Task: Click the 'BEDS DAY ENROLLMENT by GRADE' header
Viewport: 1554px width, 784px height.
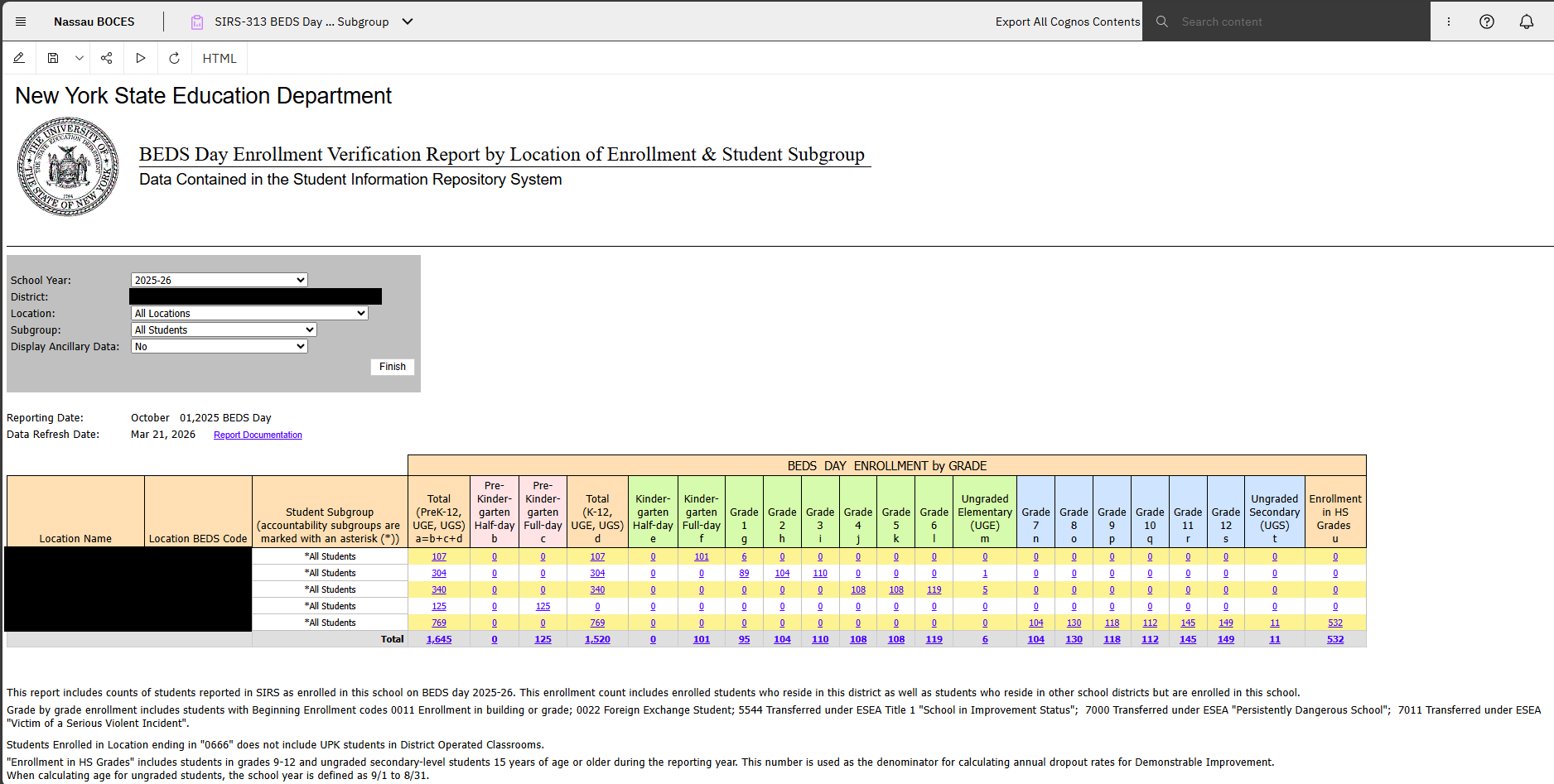Action: pyautogui.click(x=887, y=465)
